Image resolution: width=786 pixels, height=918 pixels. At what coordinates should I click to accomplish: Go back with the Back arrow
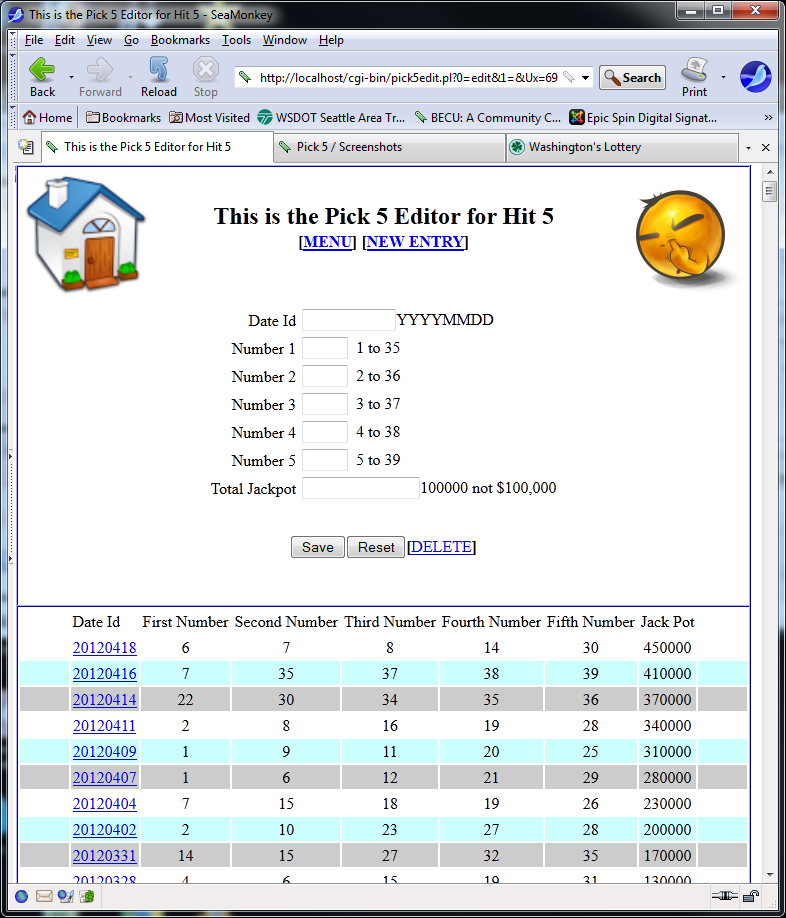coord(42,77)
